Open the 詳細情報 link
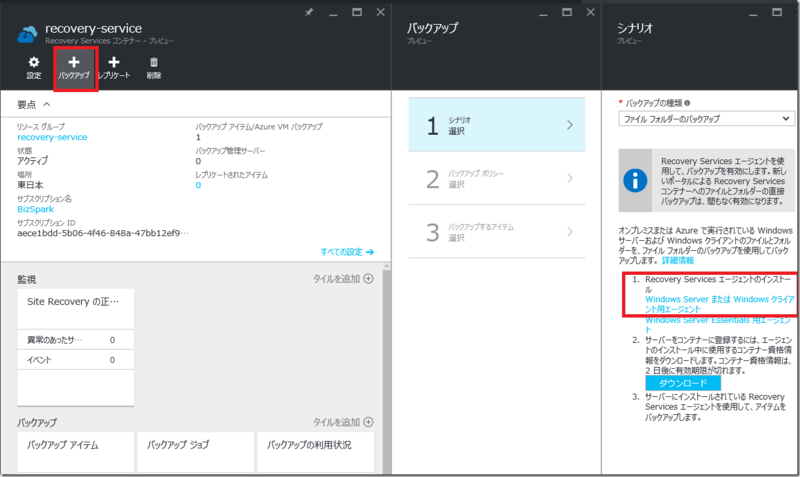Screen dimensions: 800x477 pos(678,260)
